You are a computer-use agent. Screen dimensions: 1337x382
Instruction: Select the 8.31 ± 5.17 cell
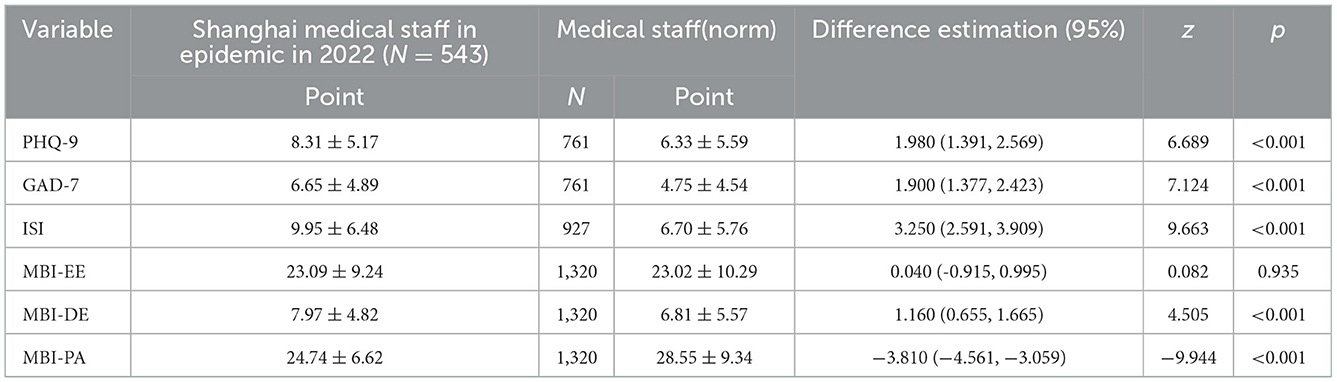(x=330, y=143)
